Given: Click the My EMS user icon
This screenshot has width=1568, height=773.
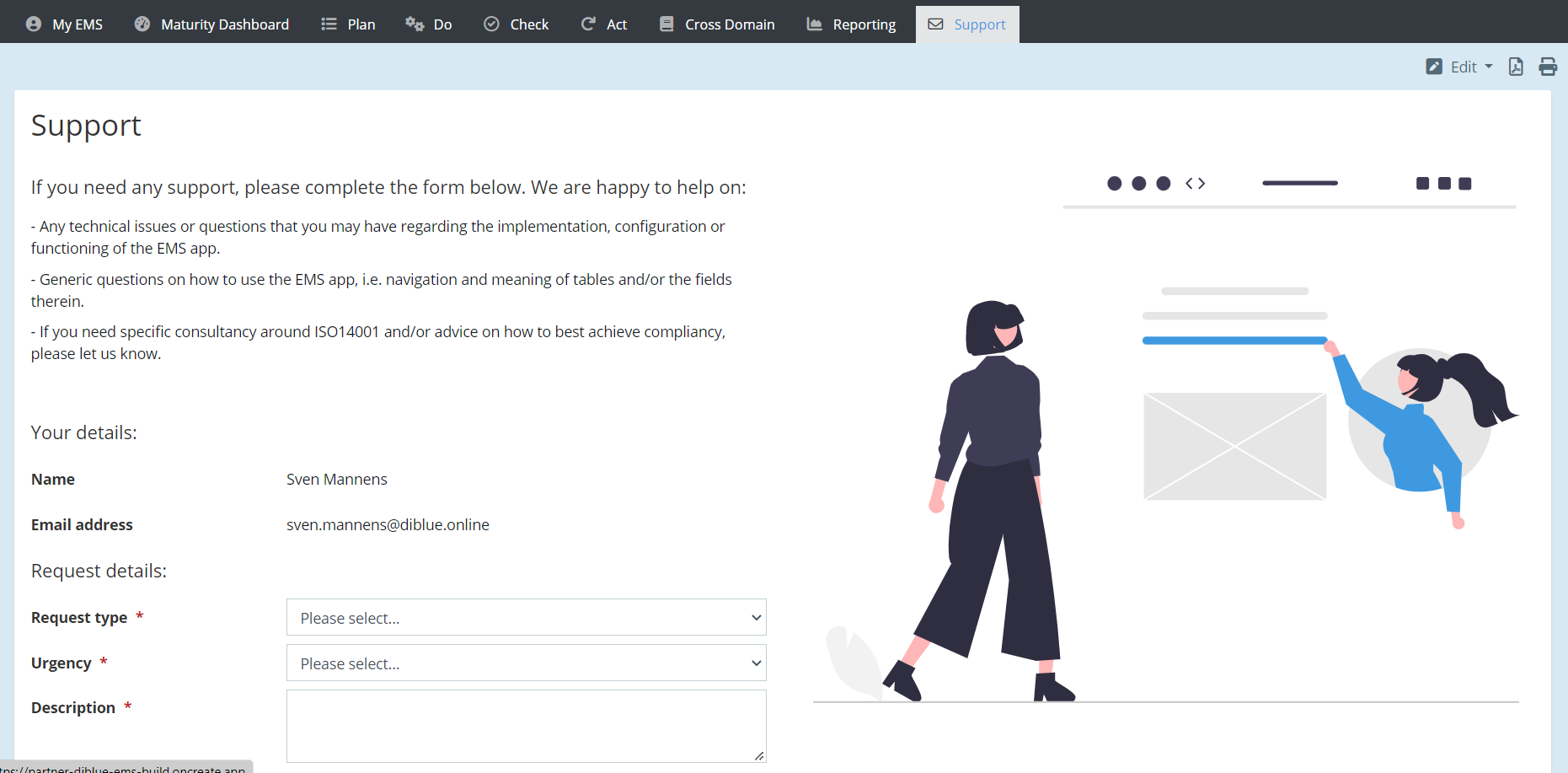Looking at the screenshot, I should (x=34, y=24).
